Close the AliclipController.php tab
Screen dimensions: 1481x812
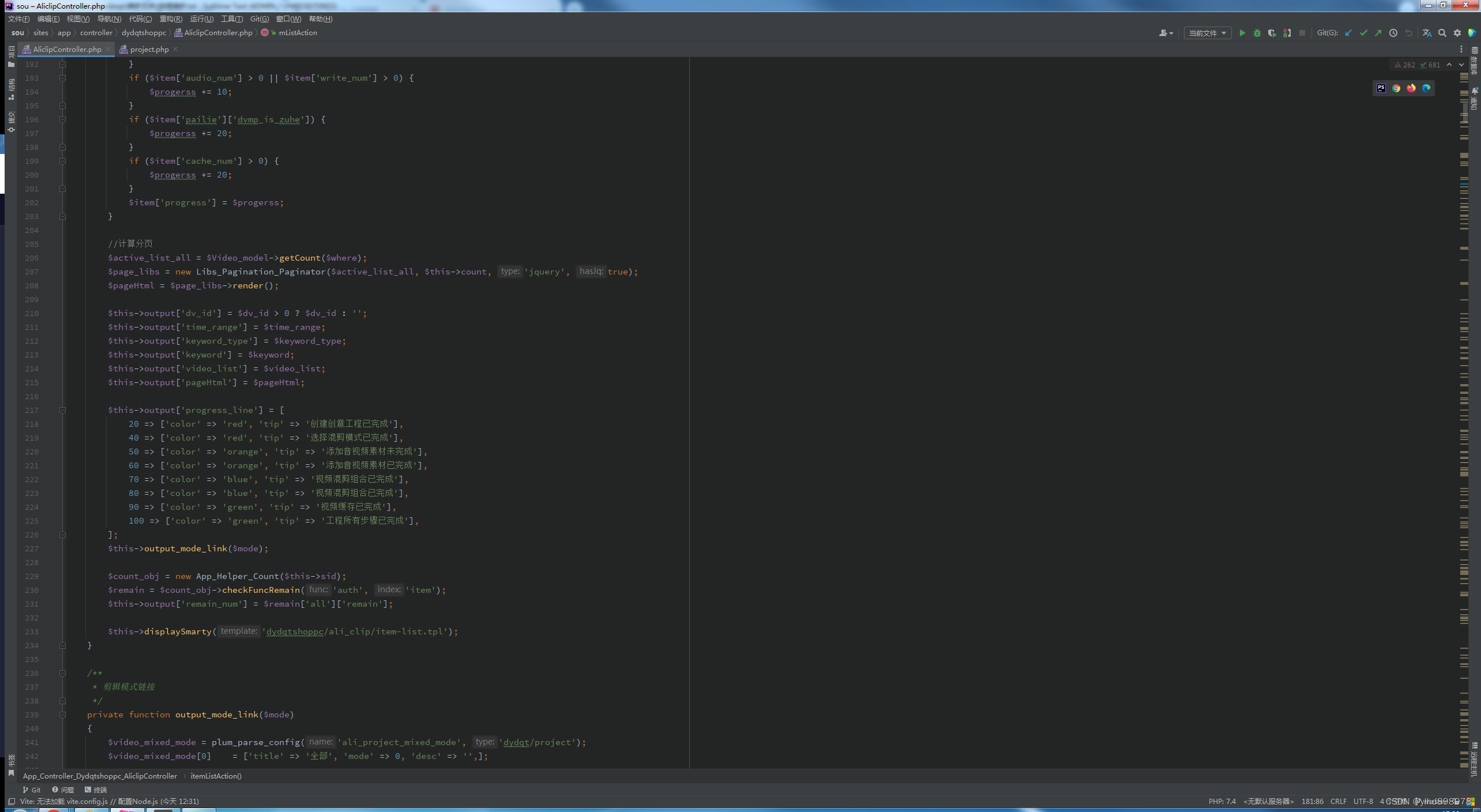[108, 50]
